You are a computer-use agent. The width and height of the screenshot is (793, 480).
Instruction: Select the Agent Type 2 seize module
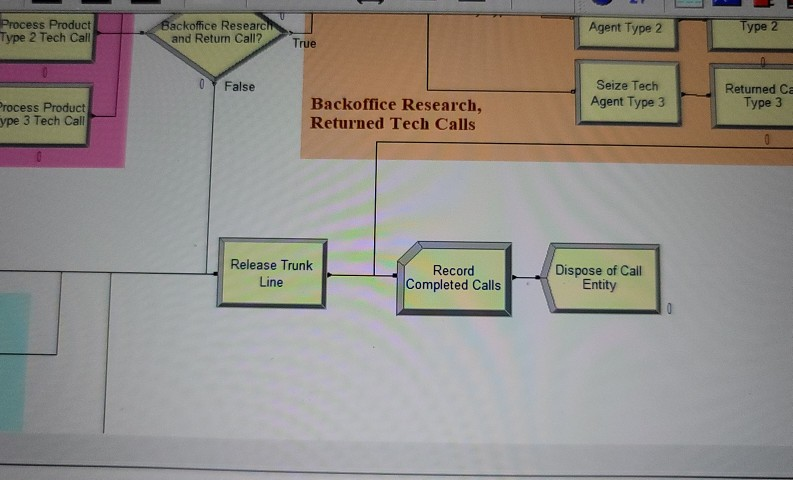626,31
